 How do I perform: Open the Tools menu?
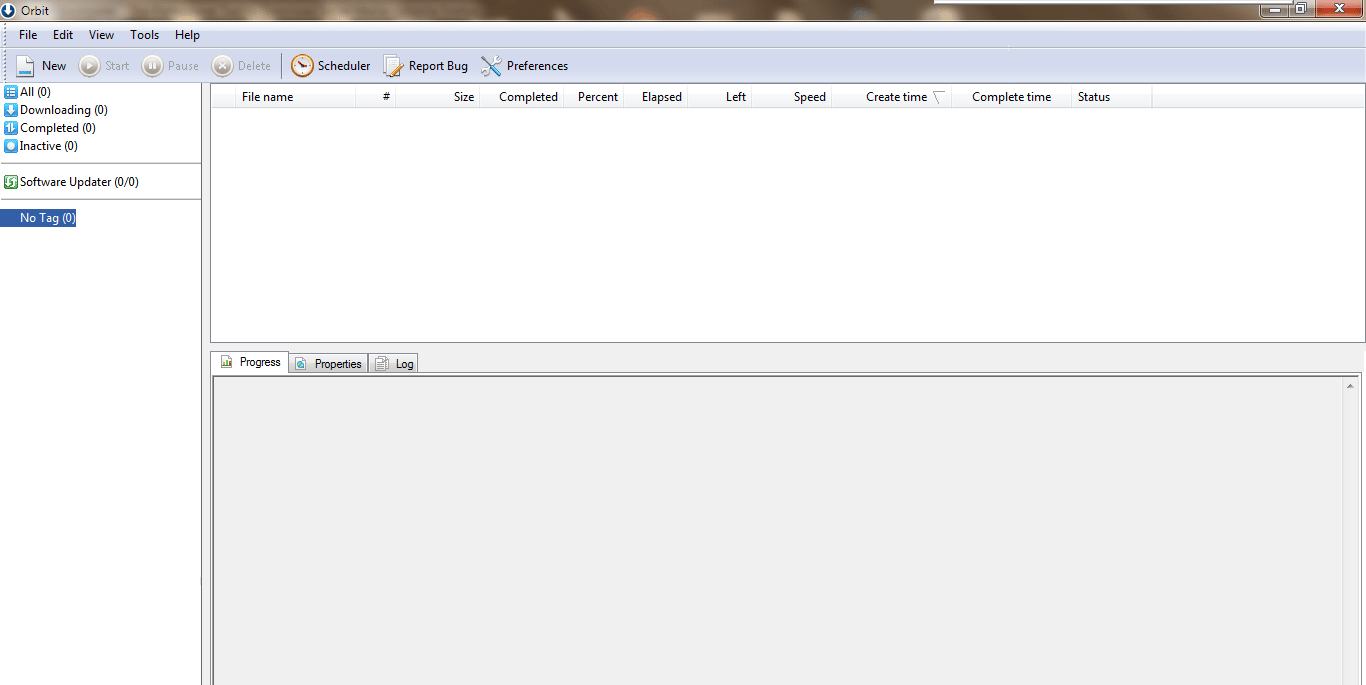coord(144,35)
